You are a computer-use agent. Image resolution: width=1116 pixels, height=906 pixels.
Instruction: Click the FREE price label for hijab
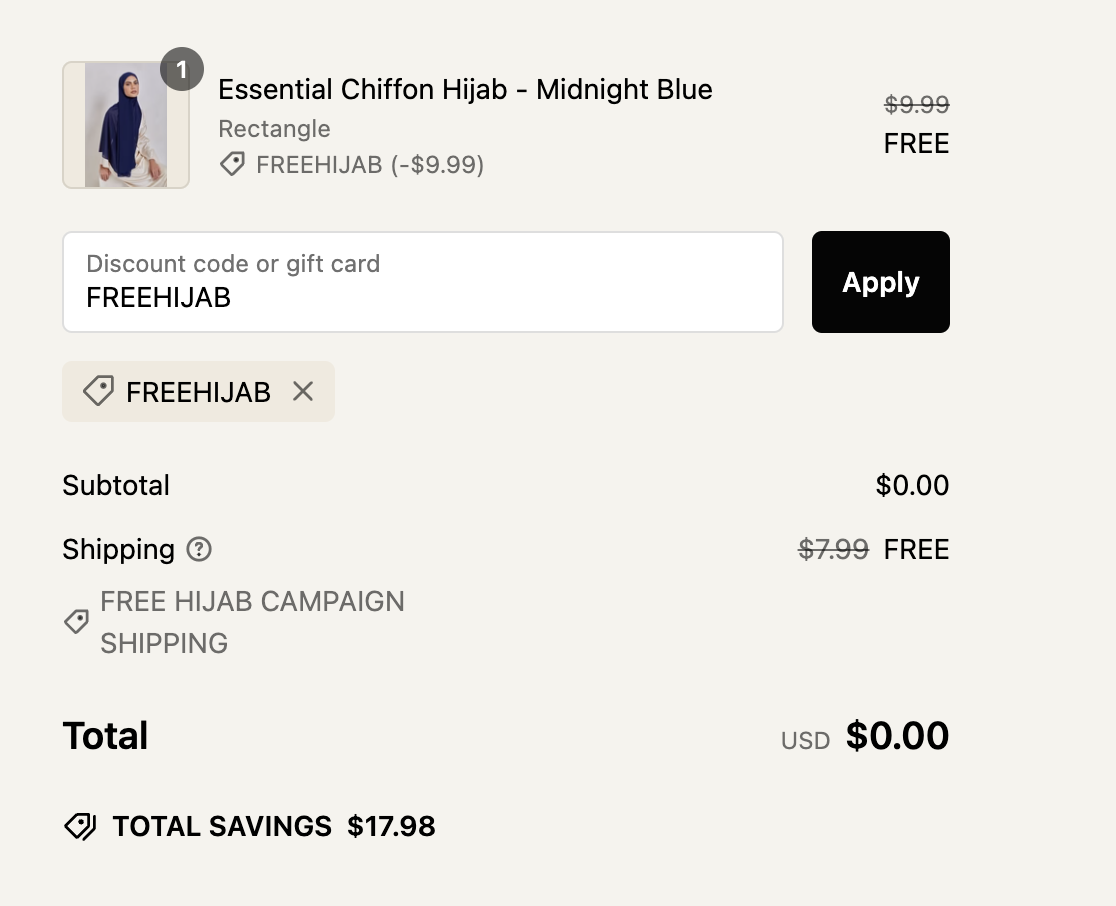coord(916,143)
